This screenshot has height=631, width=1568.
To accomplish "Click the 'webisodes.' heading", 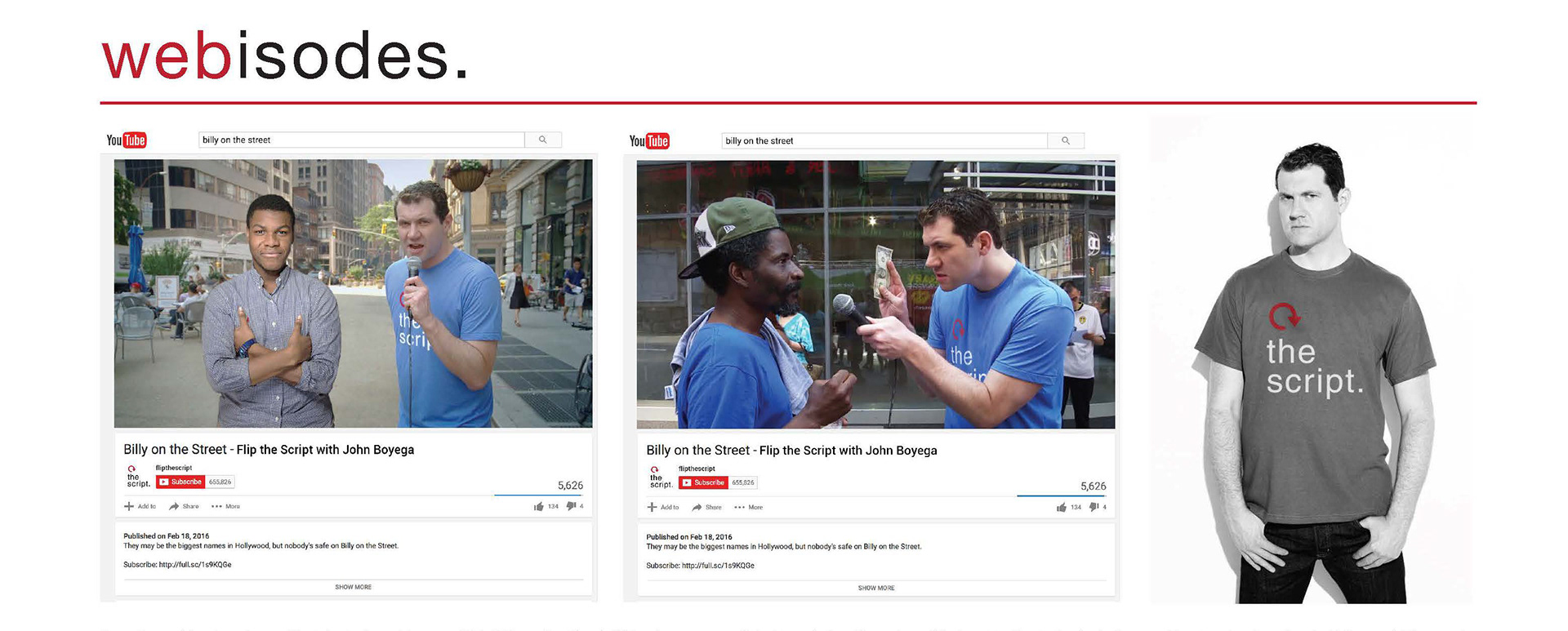I will (285, 56).
